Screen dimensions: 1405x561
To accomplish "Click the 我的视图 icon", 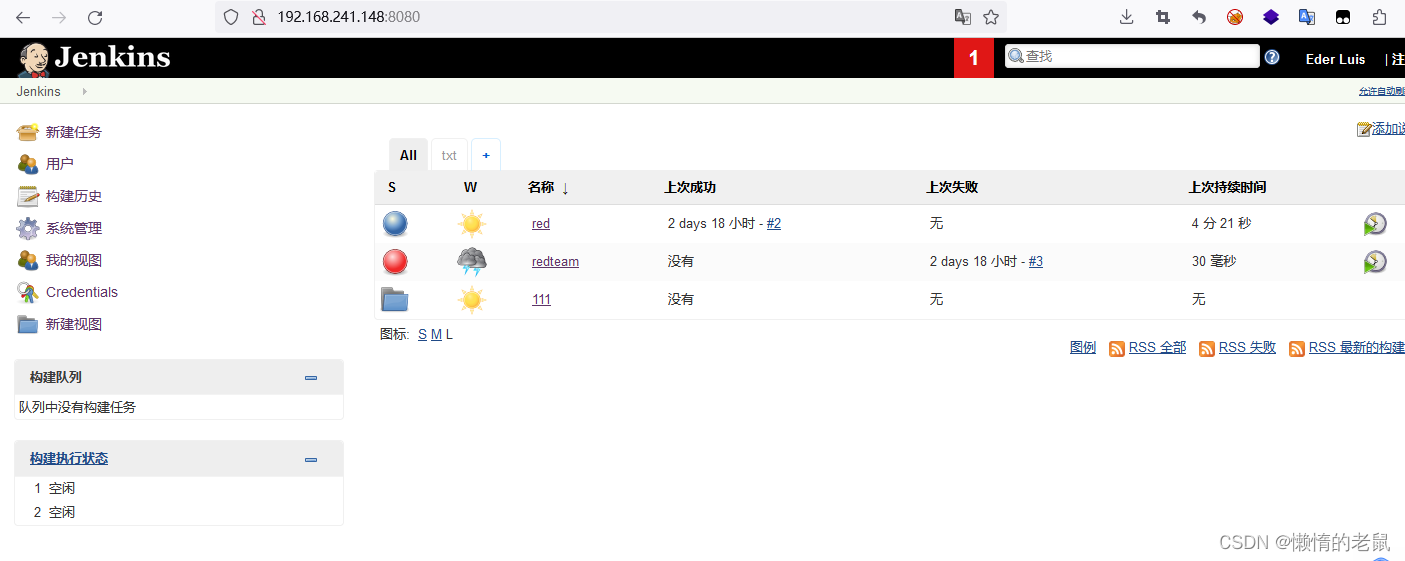I will (28, 260).
